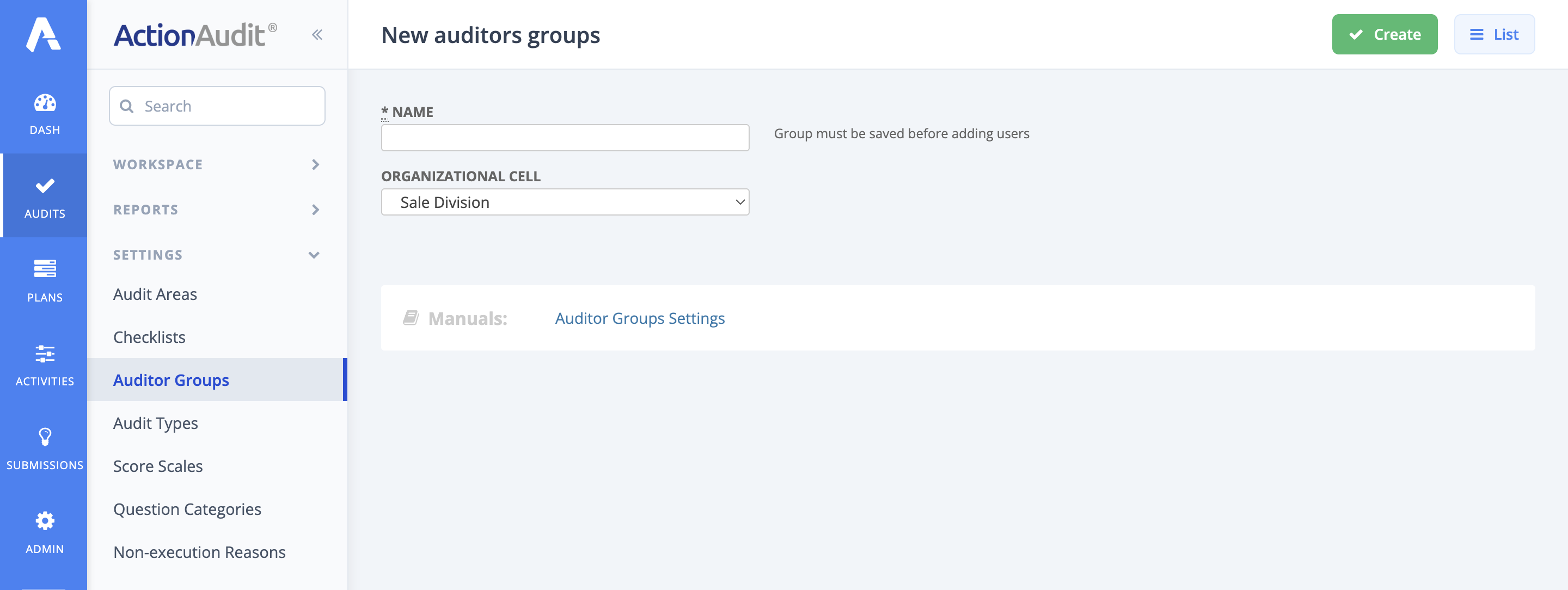1568x590 pixels.
Task: Click the search magnifier icon
Action: point(128,106)
